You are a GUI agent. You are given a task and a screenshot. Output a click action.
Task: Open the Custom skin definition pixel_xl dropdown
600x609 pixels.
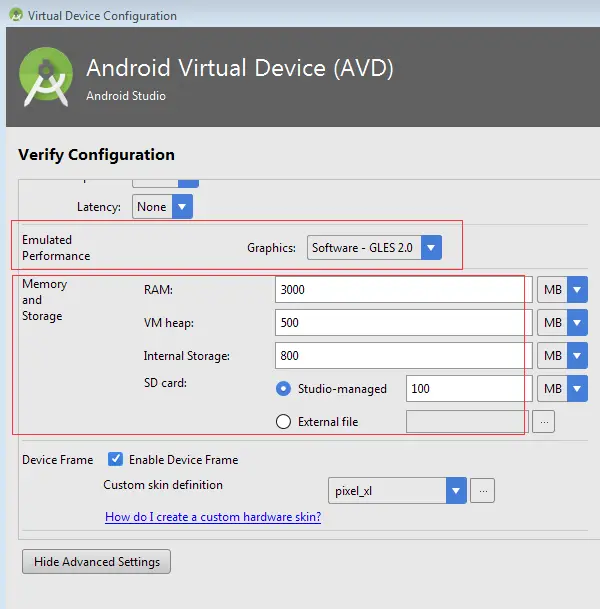[397, 491]
